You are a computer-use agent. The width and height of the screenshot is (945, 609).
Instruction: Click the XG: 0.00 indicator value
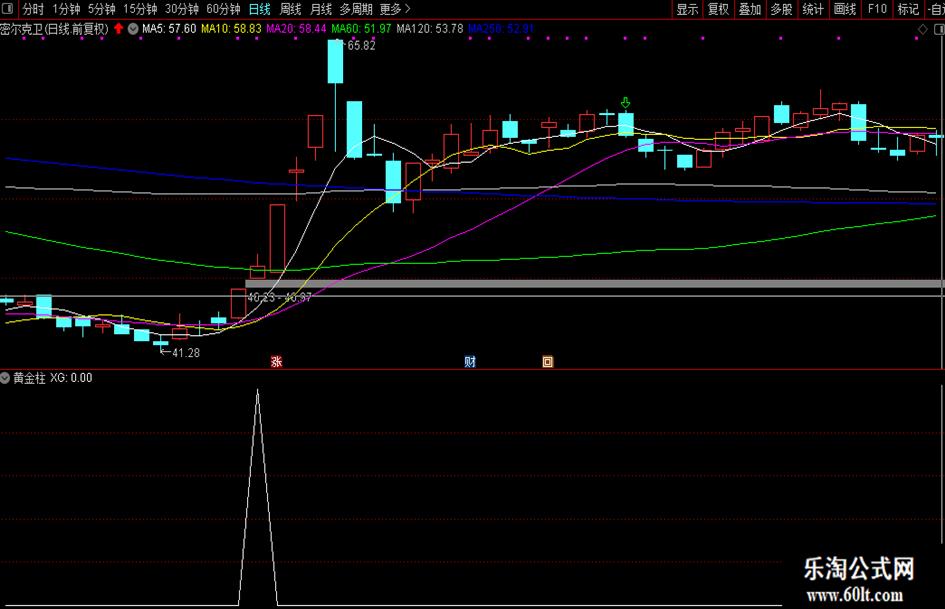click(x=71, y=378)
